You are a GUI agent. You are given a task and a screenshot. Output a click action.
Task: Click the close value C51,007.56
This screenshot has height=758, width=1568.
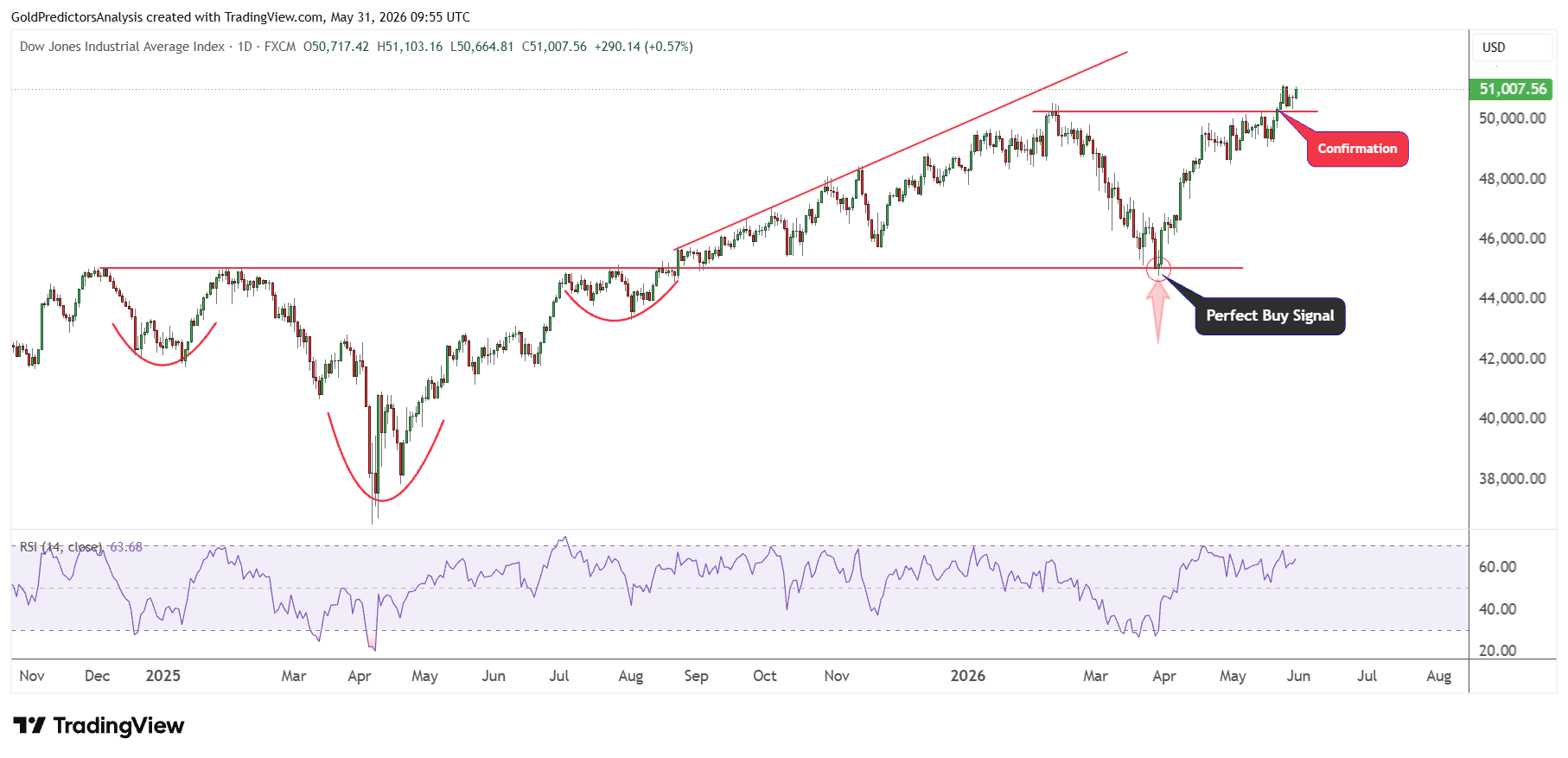click(554, 47)
